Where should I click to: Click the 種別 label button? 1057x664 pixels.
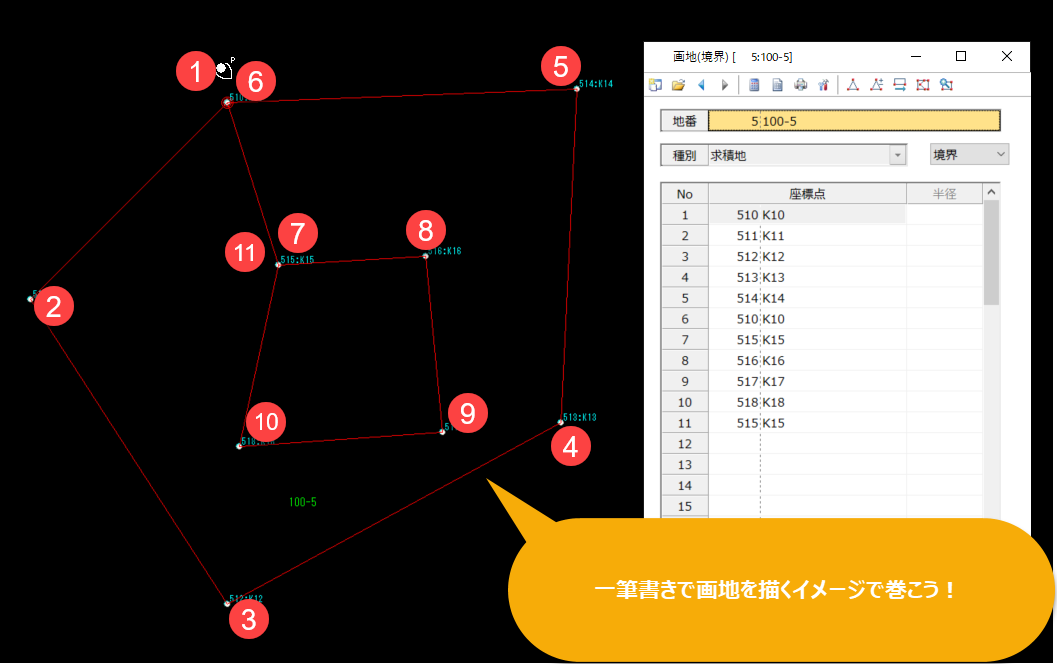click(684, 155)
